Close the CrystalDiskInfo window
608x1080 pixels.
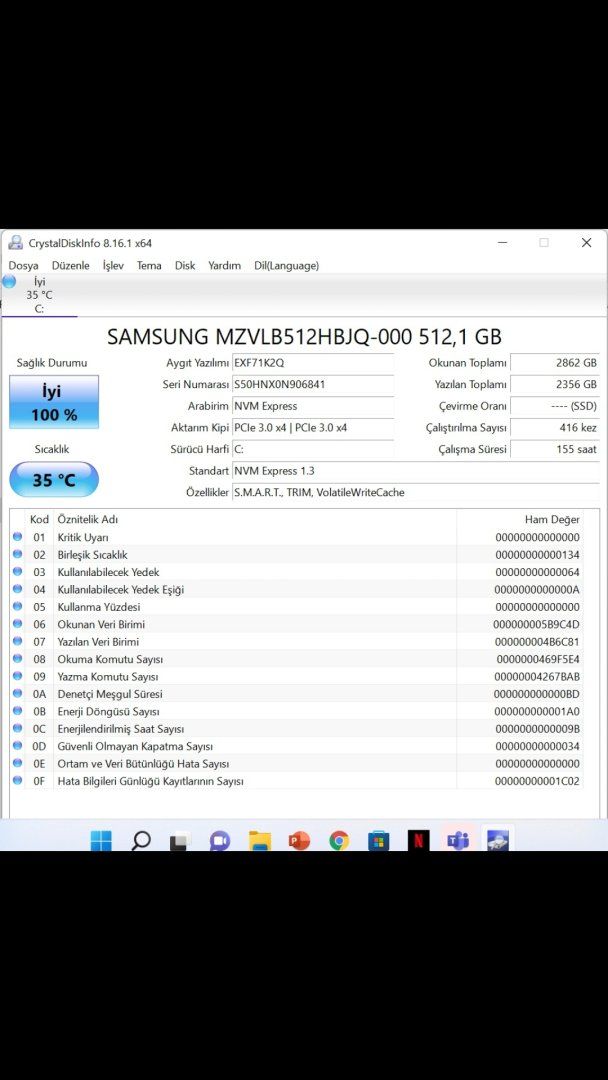pos(586,242)
